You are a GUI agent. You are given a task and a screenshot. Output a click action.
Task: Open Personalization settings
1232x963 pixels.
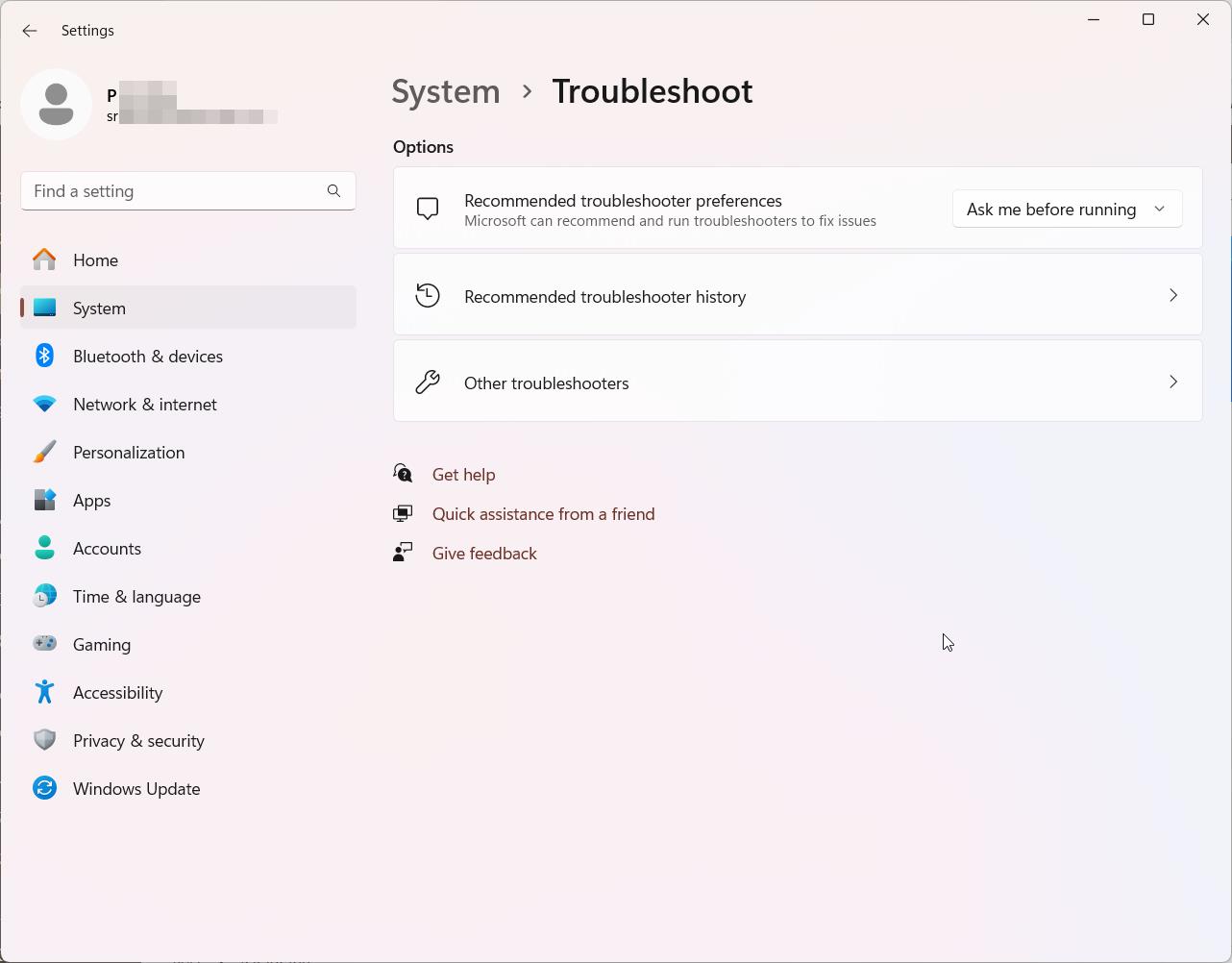click(188, 452)
